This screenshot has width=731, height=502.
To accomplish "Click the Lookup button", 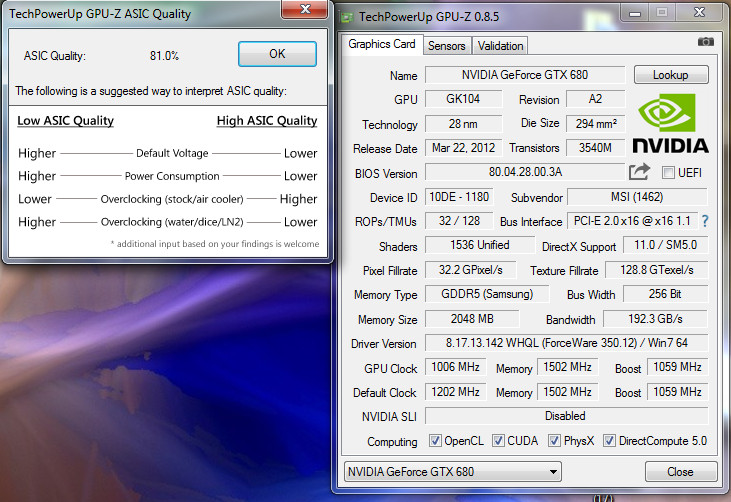I will coord(671,75).
